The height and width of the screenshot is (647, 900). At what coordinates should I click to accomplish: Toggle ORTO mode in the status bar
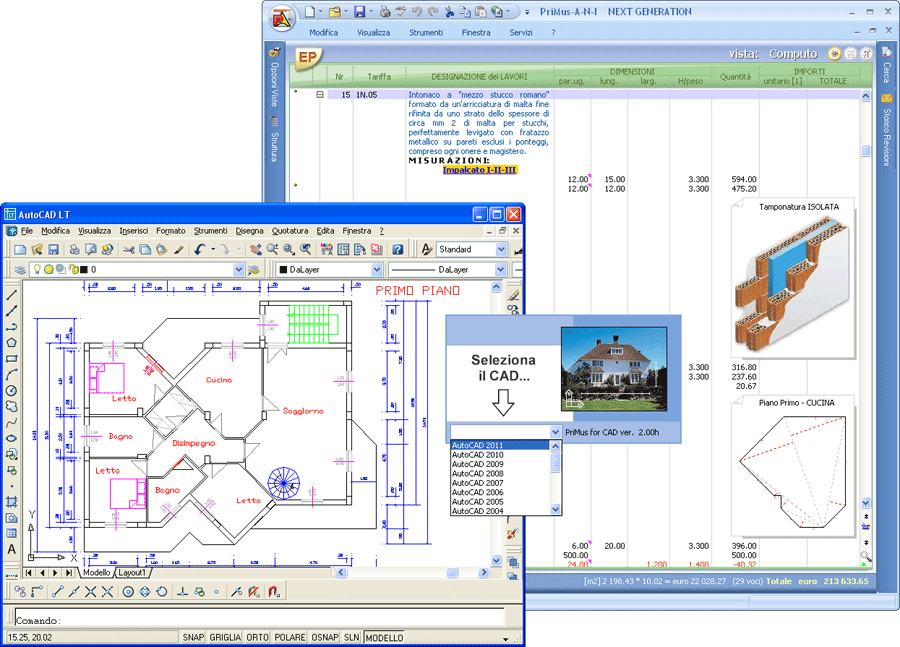click(258, 637)
